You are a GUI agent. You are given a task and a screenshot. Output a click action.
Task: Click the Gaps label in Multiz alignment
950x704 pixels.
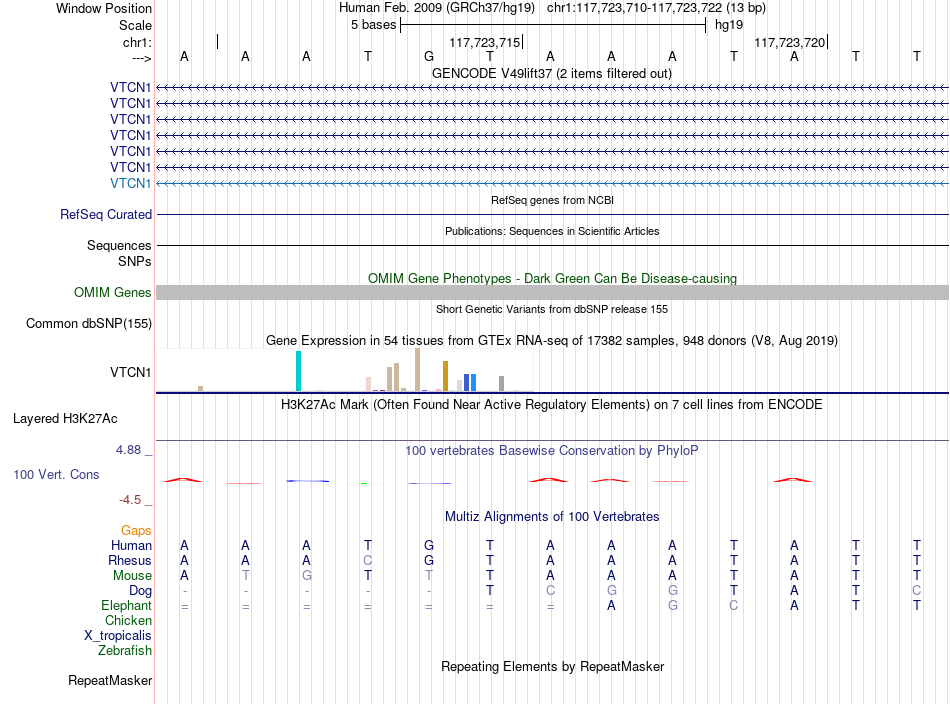click(136, 531)
